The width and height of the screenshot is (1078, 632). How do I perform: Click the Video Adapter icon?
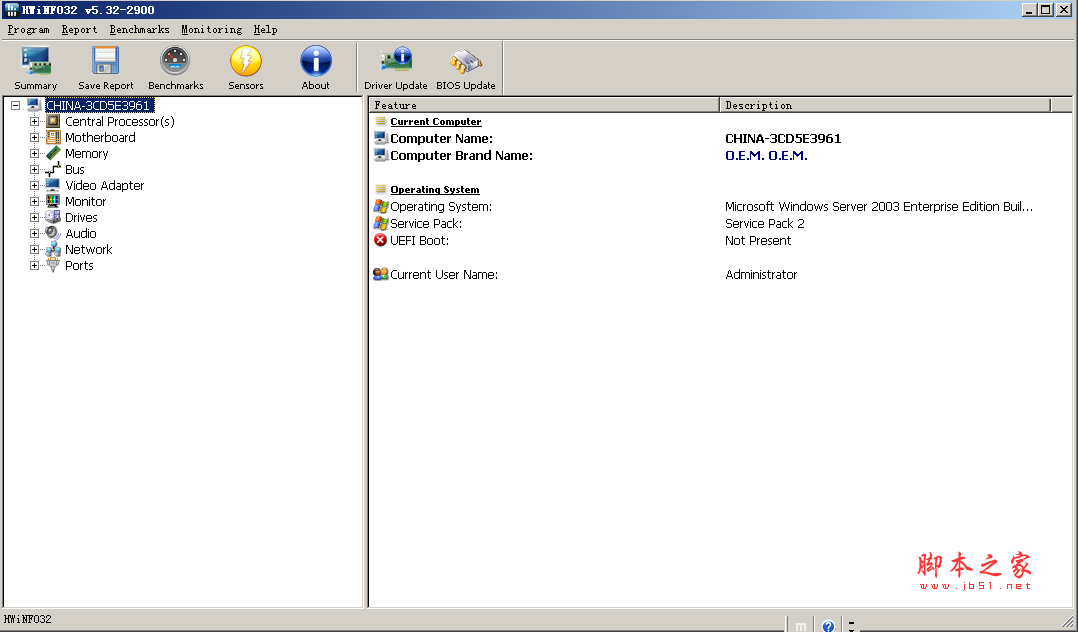click(53, 186)
